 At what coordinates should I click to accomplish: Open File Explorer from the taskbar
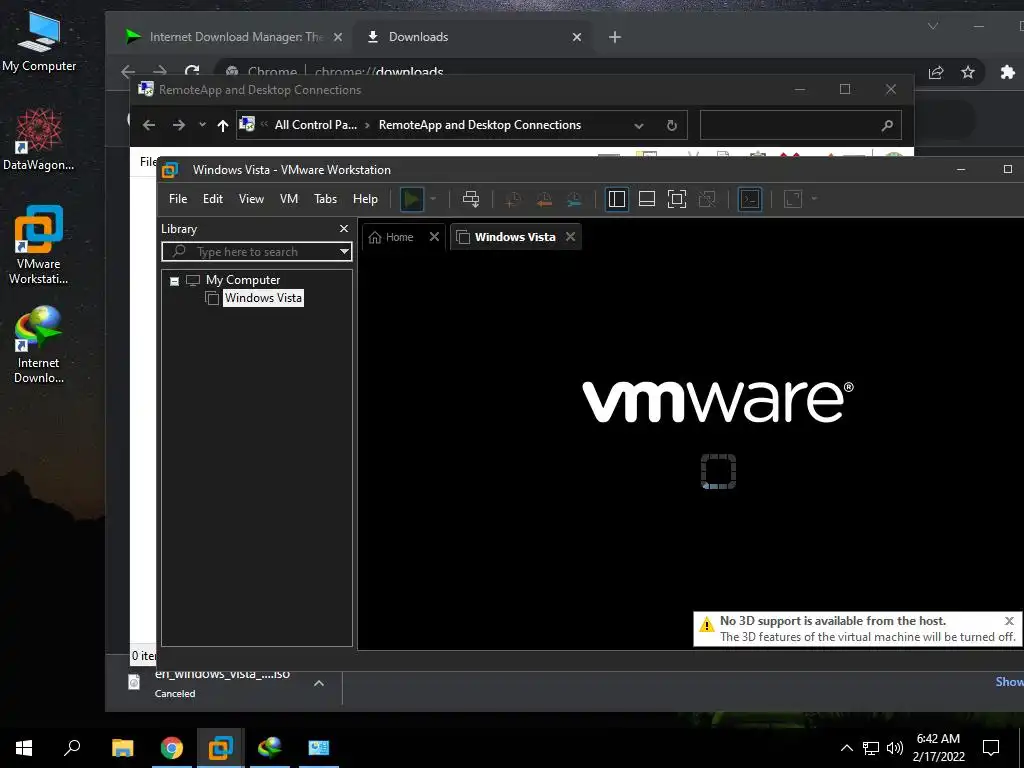(122, 748)
